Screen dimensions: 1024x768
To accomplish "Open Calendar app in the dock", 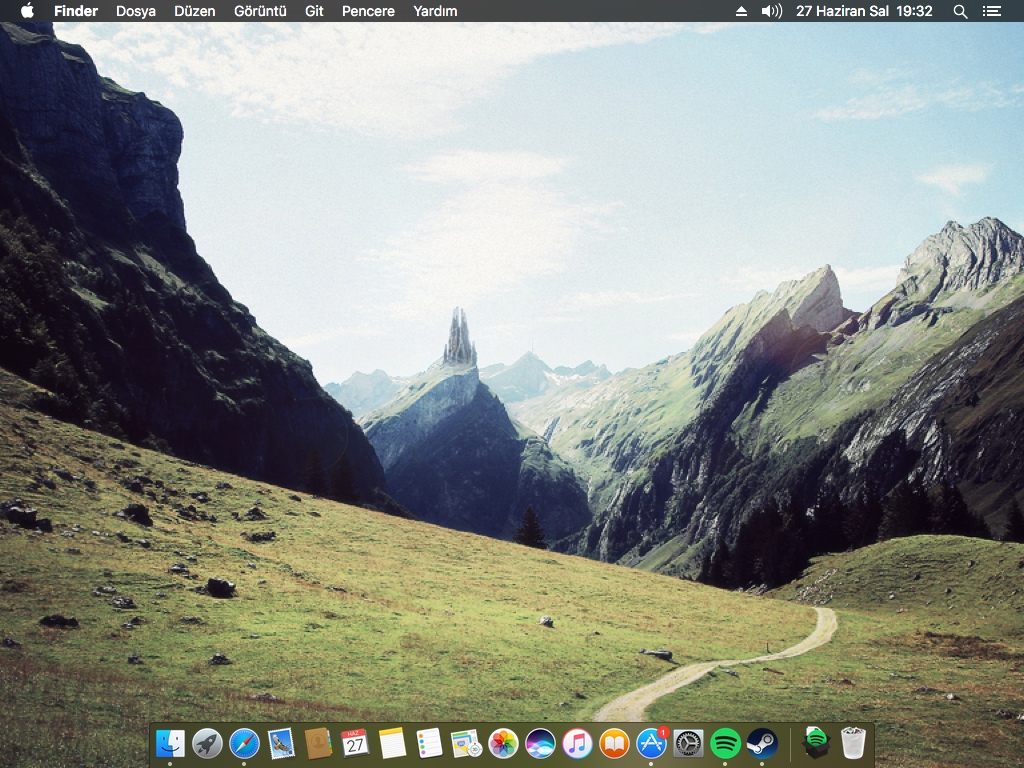I will tap(355, 743).
